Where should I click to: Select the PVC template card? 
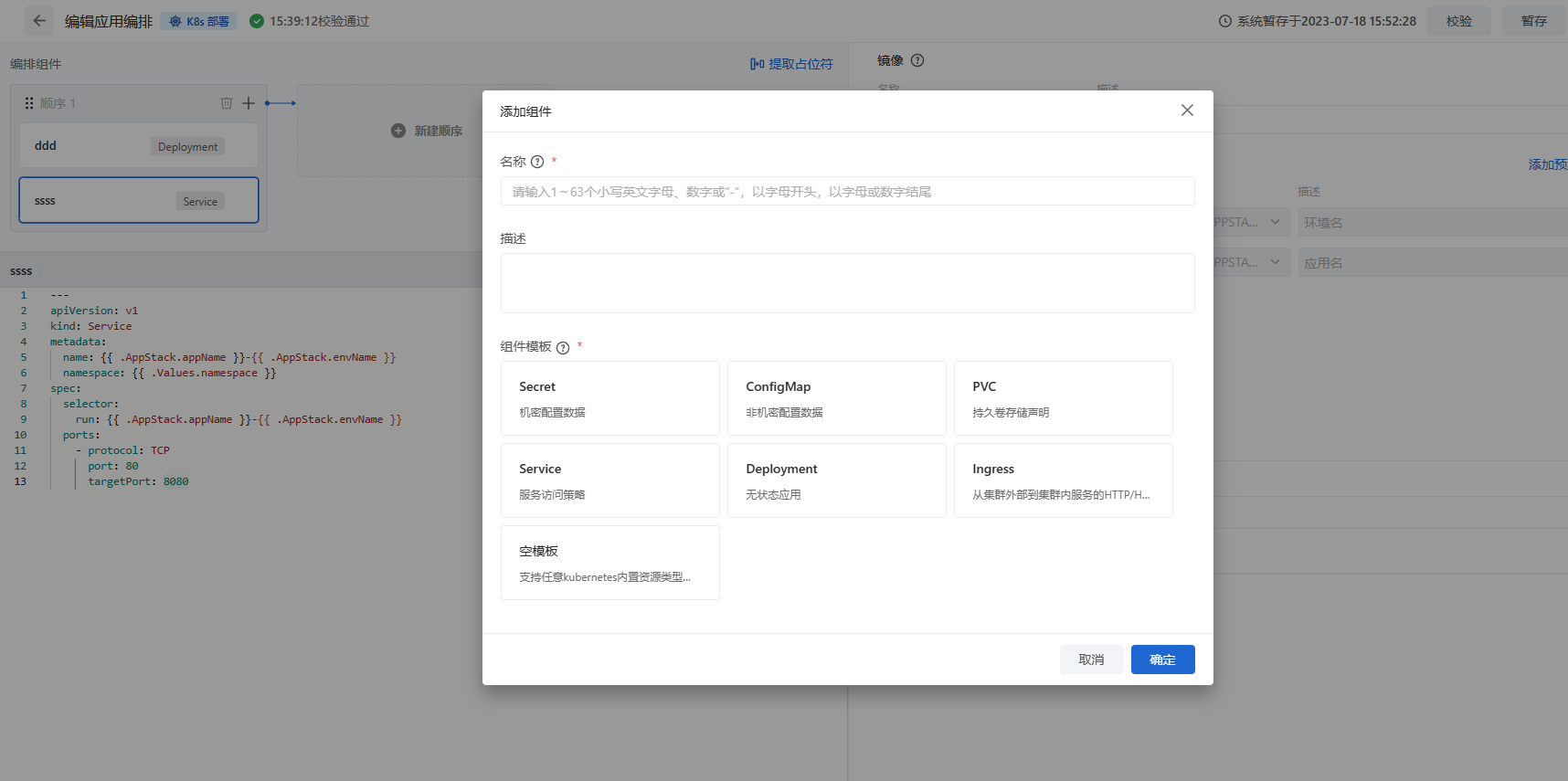coord(1064,398)
